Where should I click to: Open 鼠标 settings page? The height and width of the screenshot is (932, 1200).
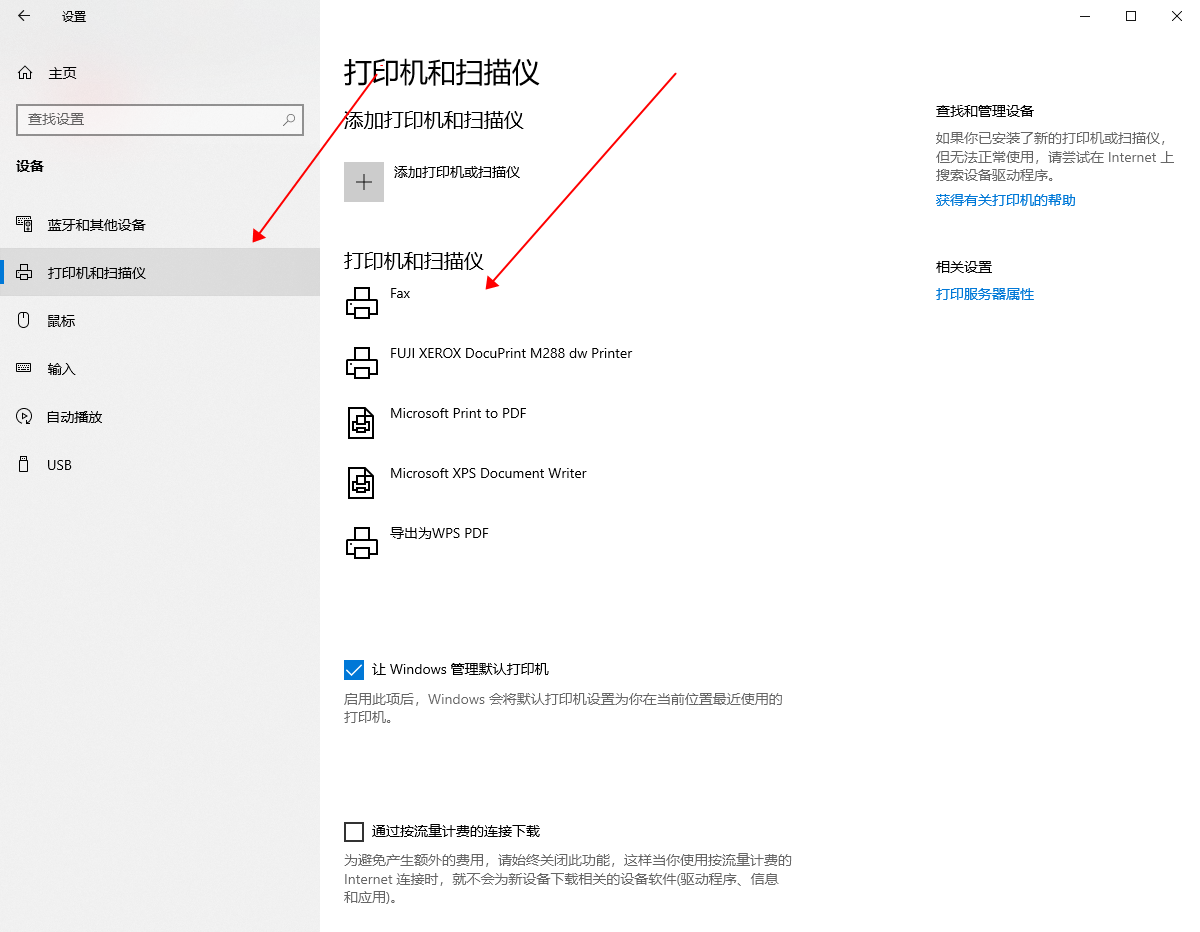62,321
